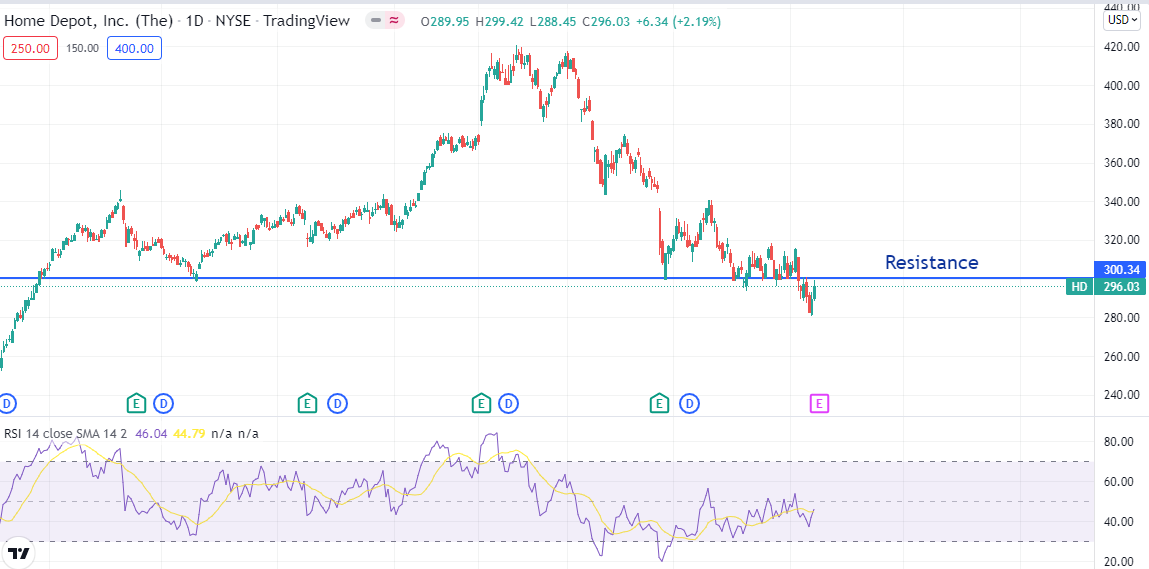
Task: Click the dividend D marker after the fourth earnings marker
Action: click(690, 403)
